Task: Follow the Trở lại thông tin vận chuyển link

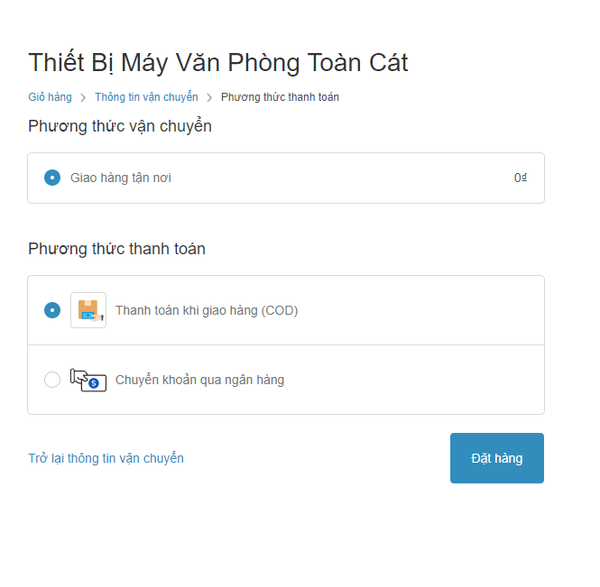Action: pyautogui.click(x=106, y=458)
